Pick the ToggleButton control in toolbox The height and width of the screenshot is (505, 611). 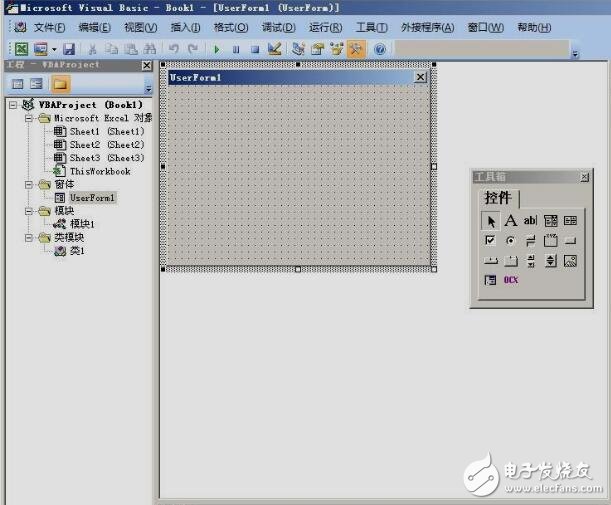(530, 241)
